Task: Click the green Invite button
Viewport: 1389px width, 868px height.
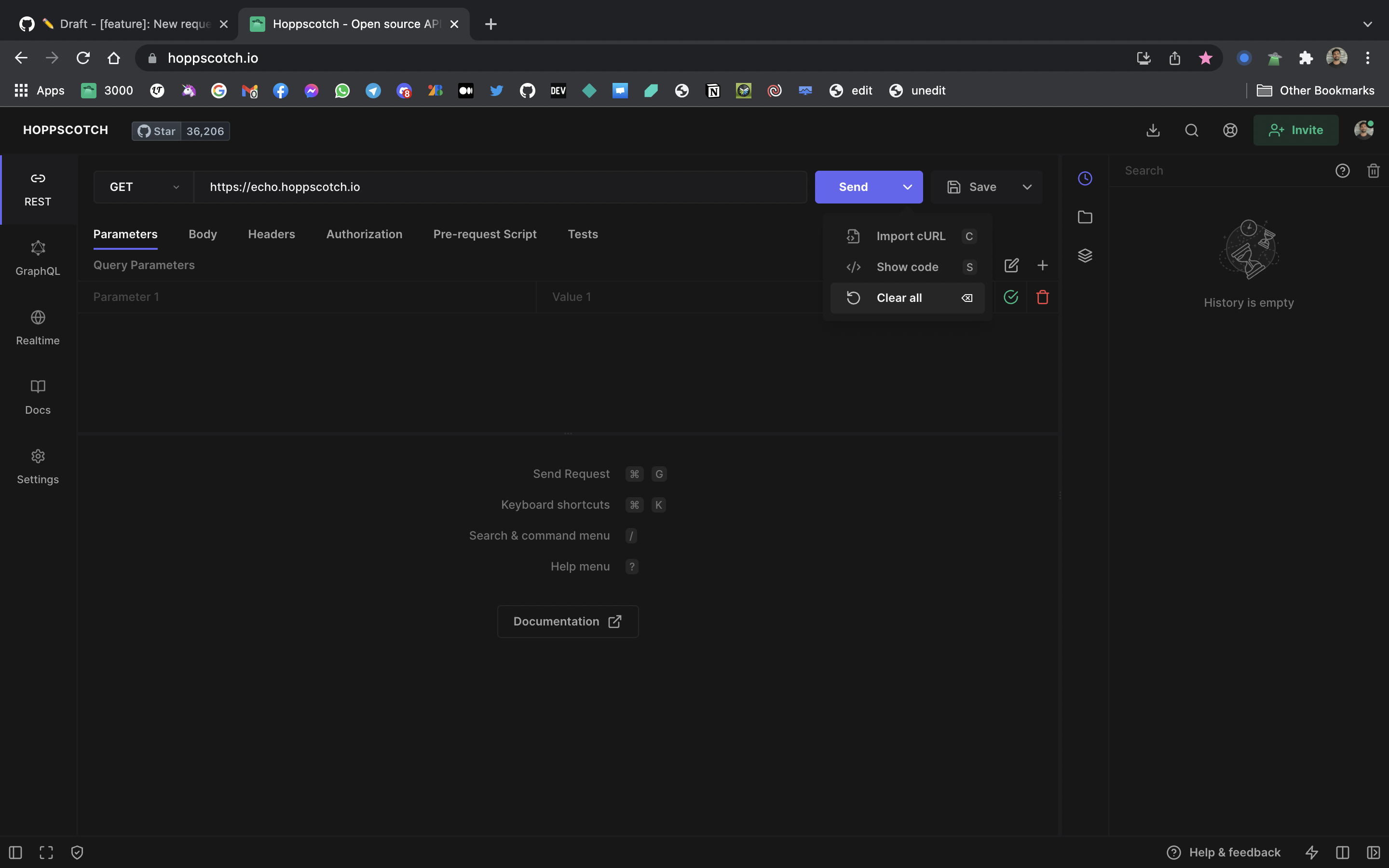Action: pos(1295,130)
